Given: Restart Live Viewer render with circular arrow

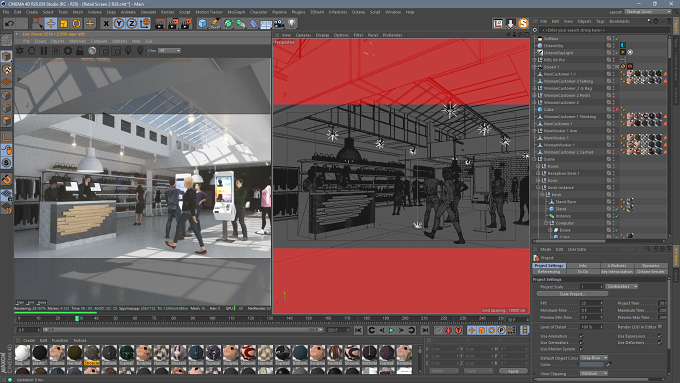Looking at the screenshot, I should [32, 51].
